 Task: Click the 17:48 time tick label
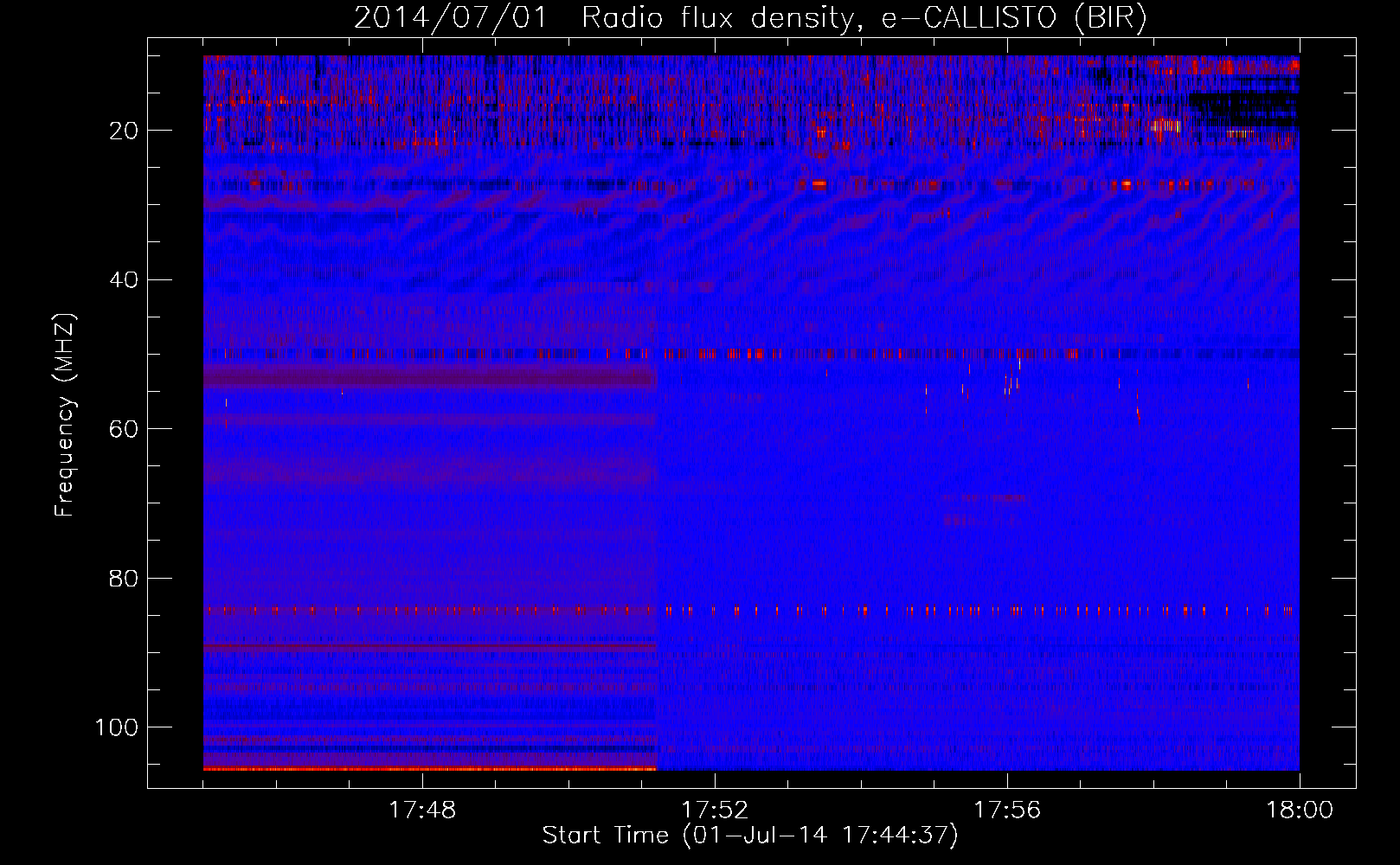(422, 811)
